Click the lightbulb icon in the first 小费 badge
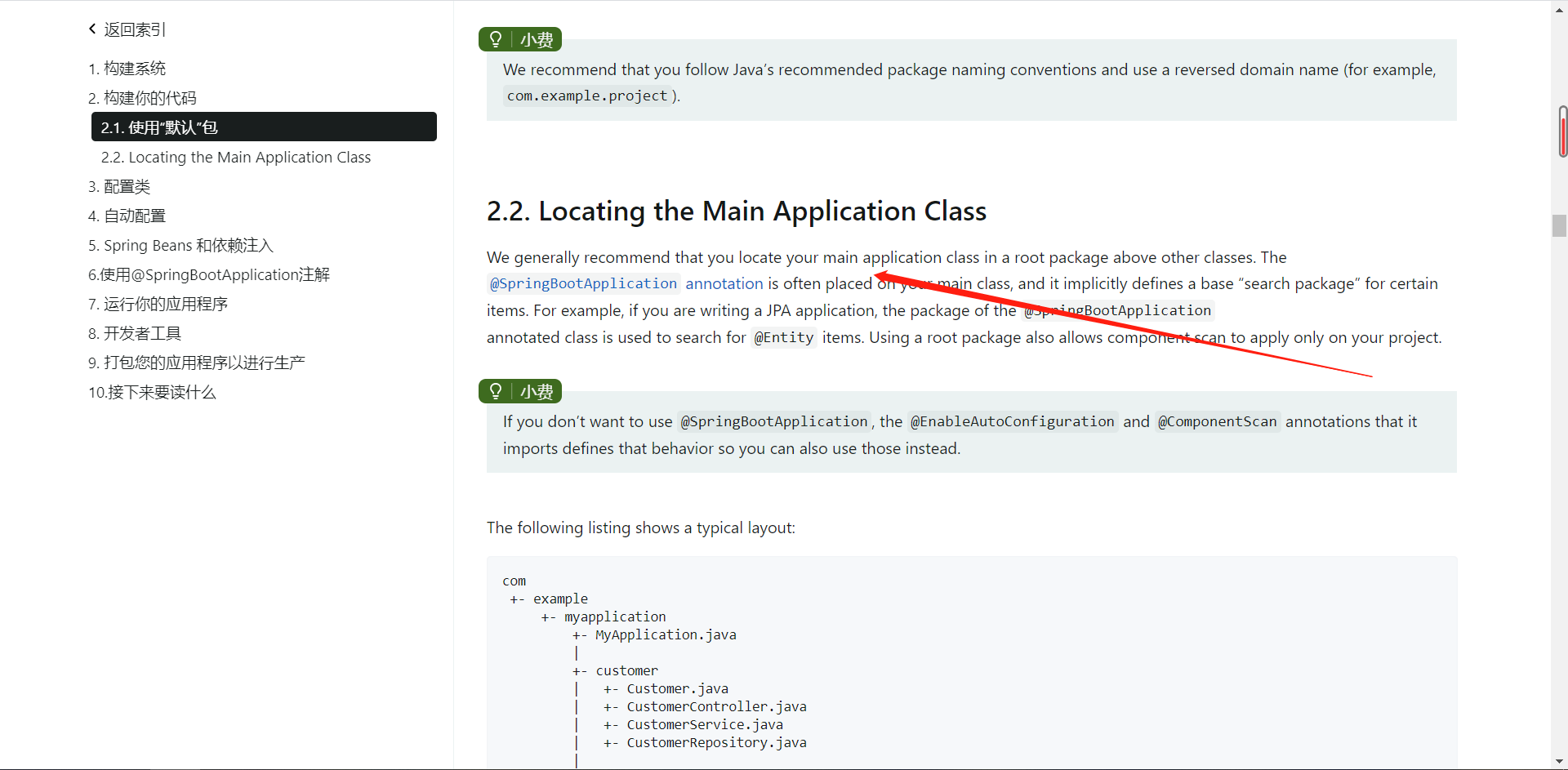Screen dimensions: 1568x770 pyautogui.click(x=496, y=39)
